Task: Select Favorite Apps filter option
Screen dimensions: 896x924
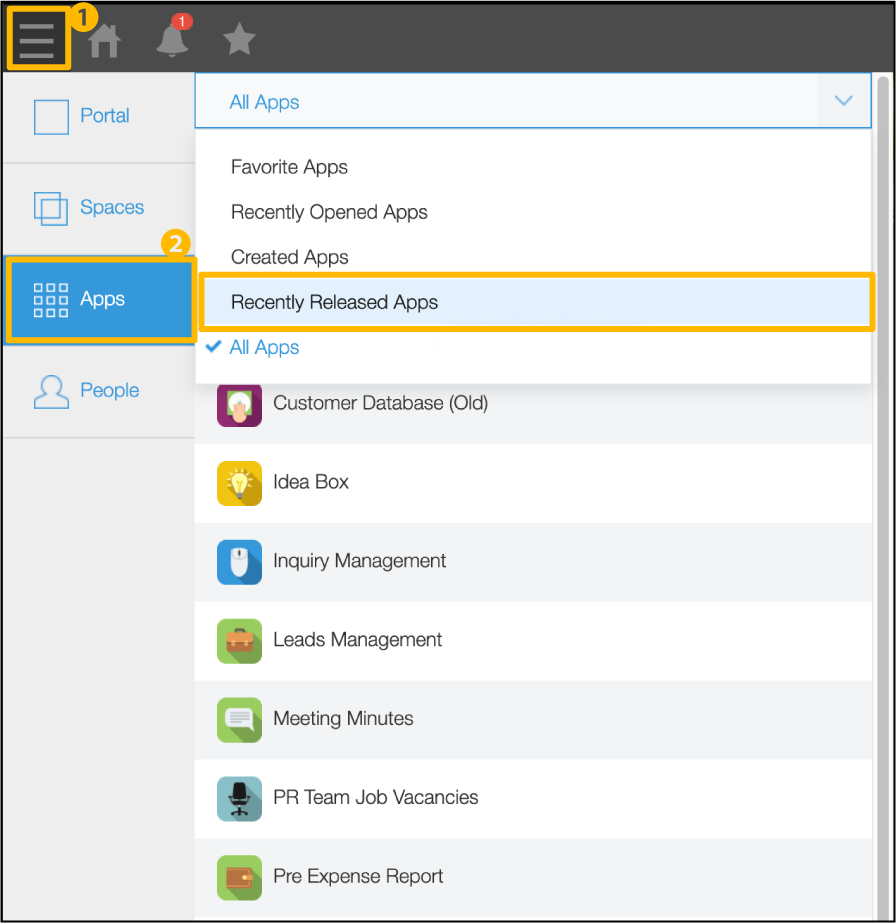Action: tap(290, 167)
